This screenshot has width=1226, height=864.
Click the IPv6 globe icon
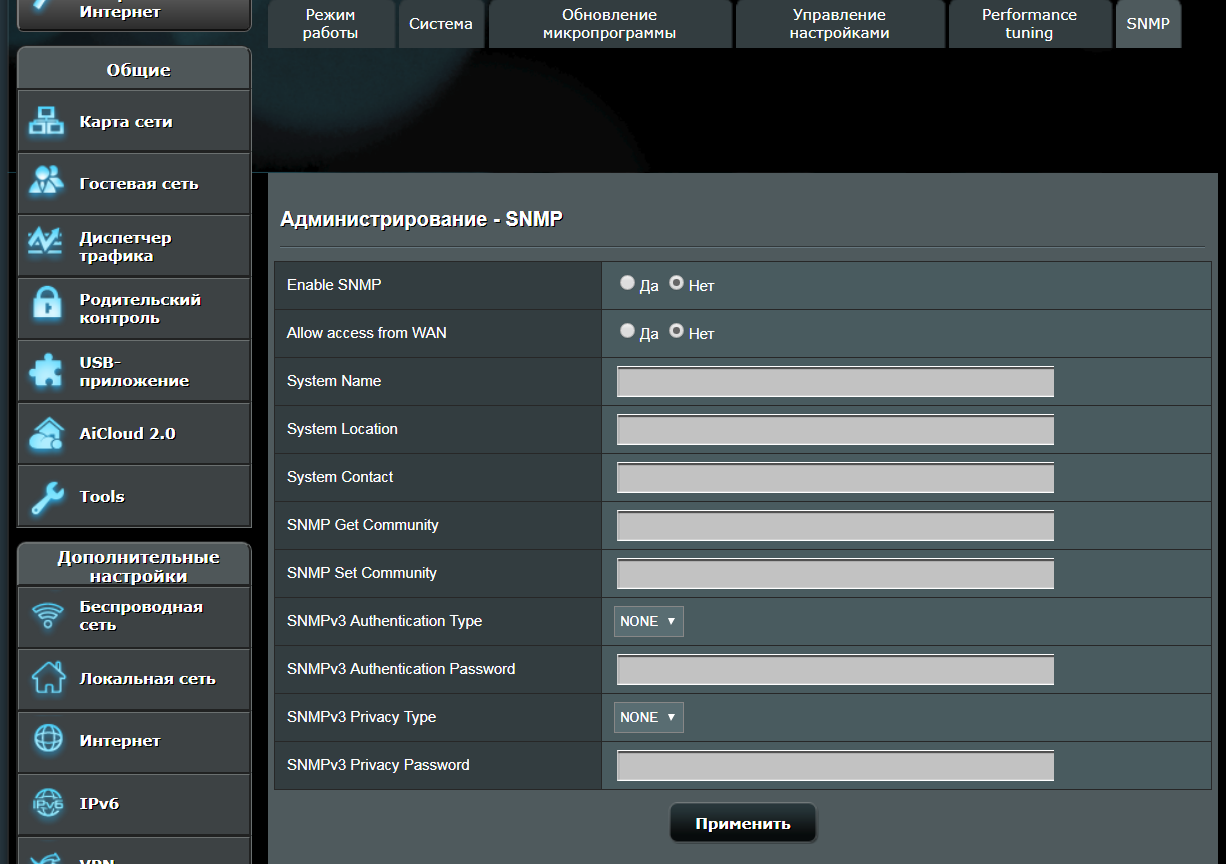click(46, 803)
